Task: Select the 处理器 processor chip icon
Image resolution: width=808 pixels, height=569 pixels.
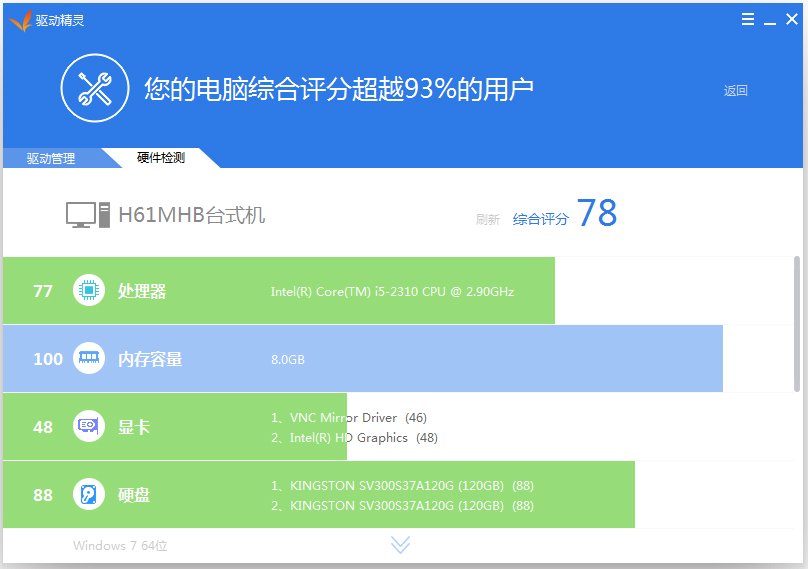Action: (x=89, y=291)
